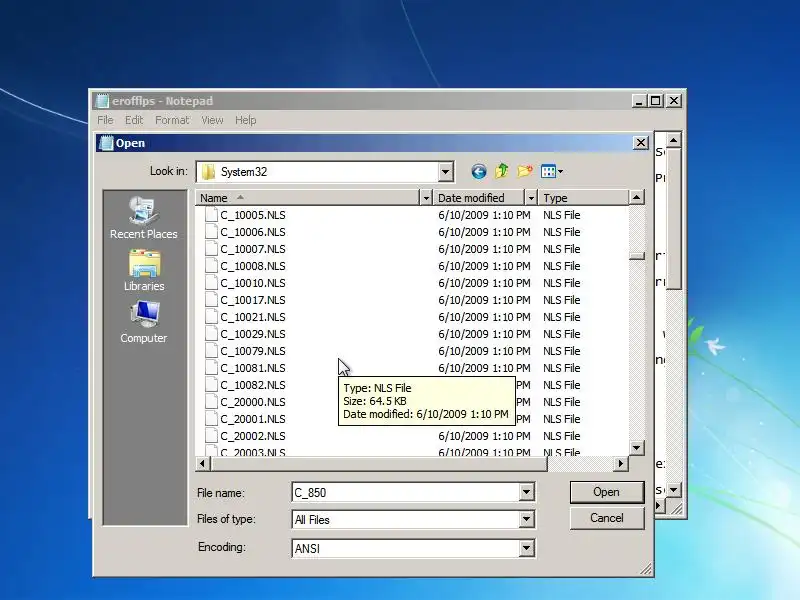Open the File menu in Notepad

point(105,120)
